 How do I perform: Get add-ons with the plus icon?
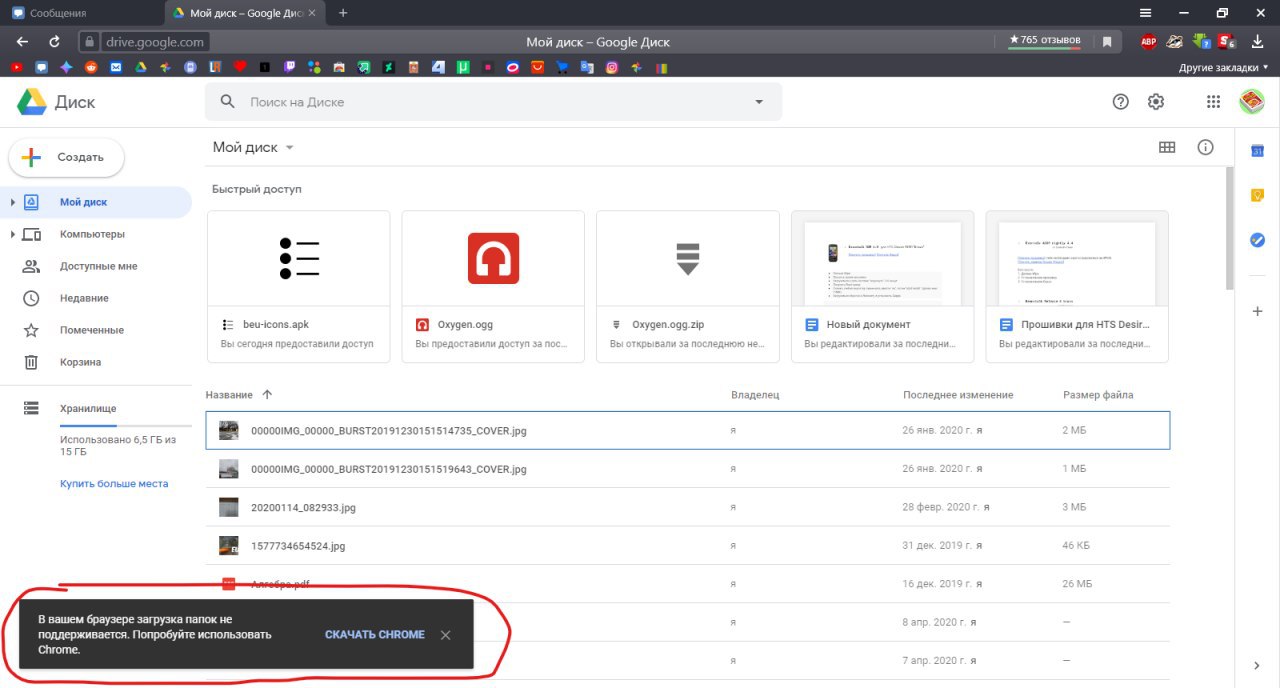[x=1258, y=311]
